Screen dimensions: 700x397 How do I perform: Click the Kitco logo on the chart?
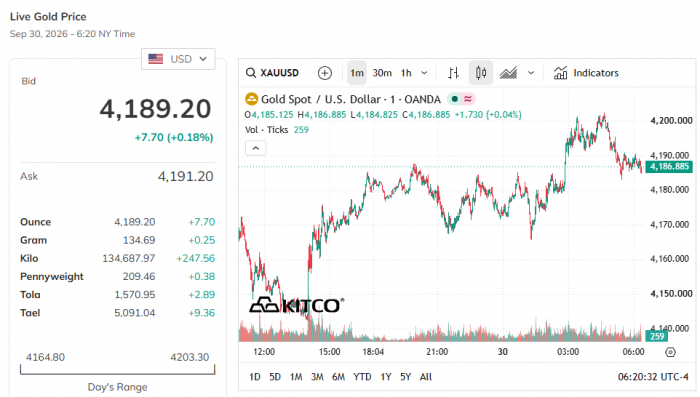[x=296, y=305]
